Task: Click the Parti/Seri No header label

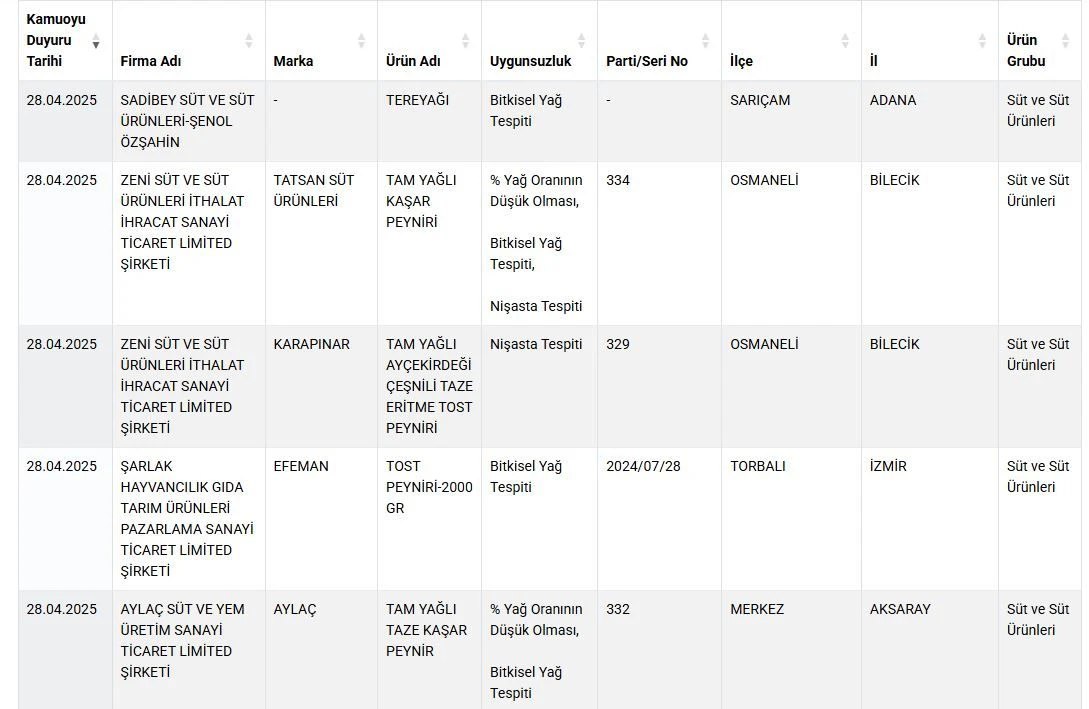Action: pyautogui.click(x=647, y=61)
